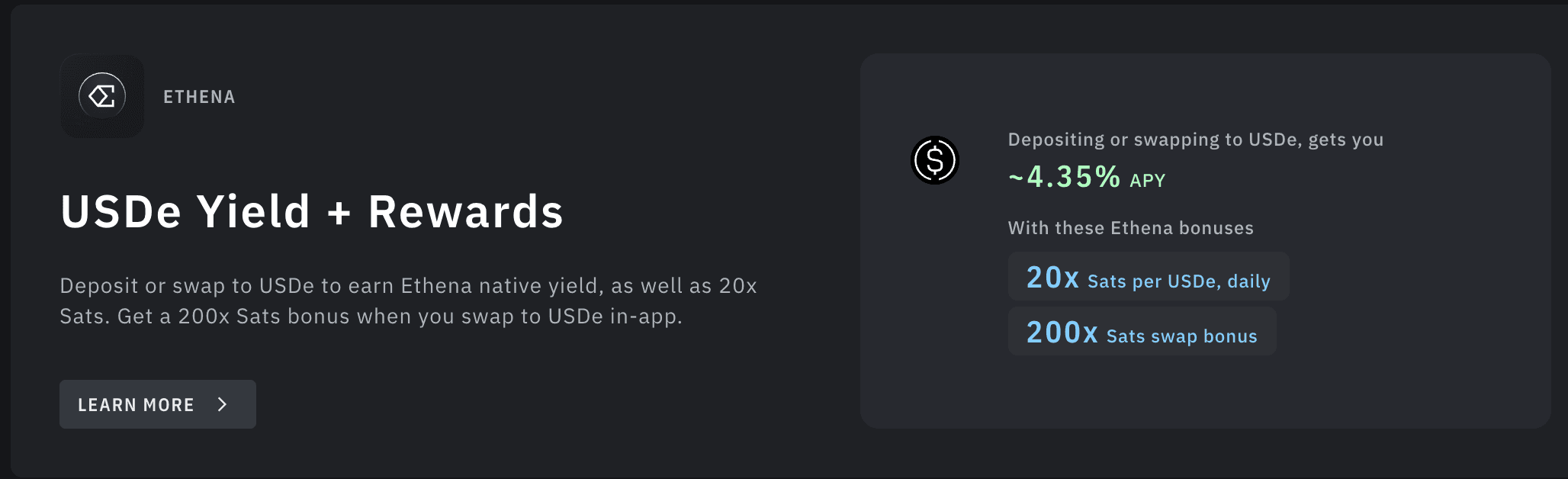Viewport: 1568px width, 479px height.
Task: Click the green ~4.35% yield figure
Action: coord(1065,177)
